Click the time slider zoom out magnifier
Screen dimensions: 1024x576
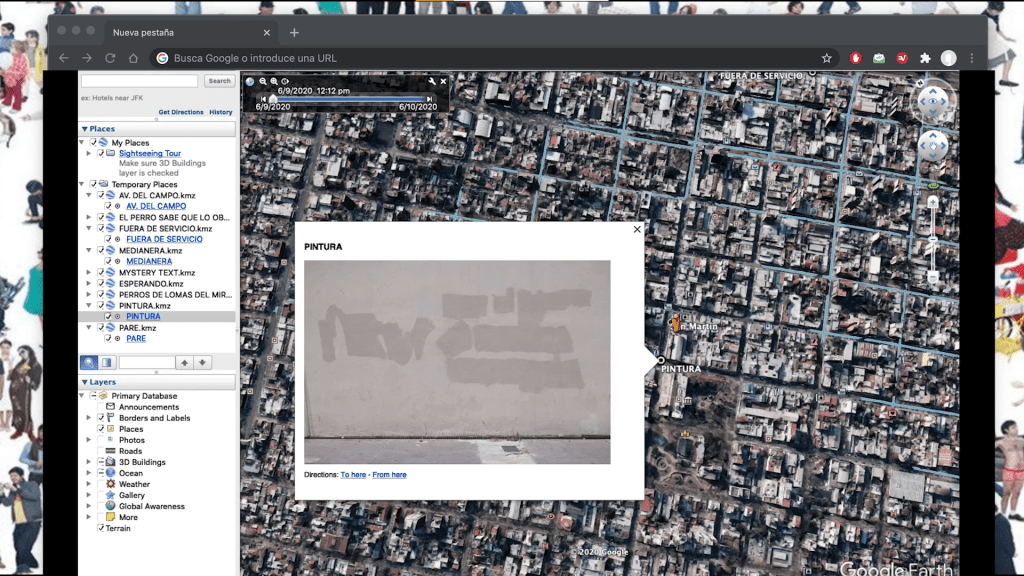click(x=263, y=81)
